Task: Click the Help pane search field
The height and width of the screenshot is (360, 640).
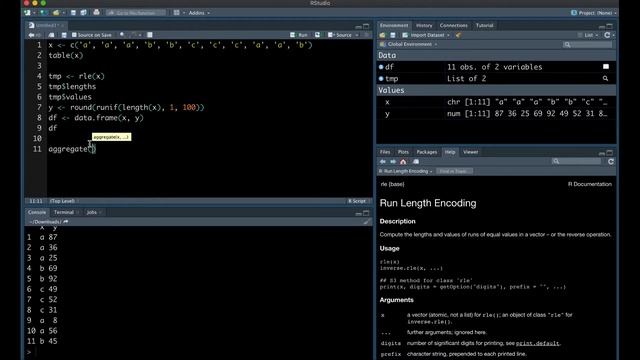Action: 576,162
